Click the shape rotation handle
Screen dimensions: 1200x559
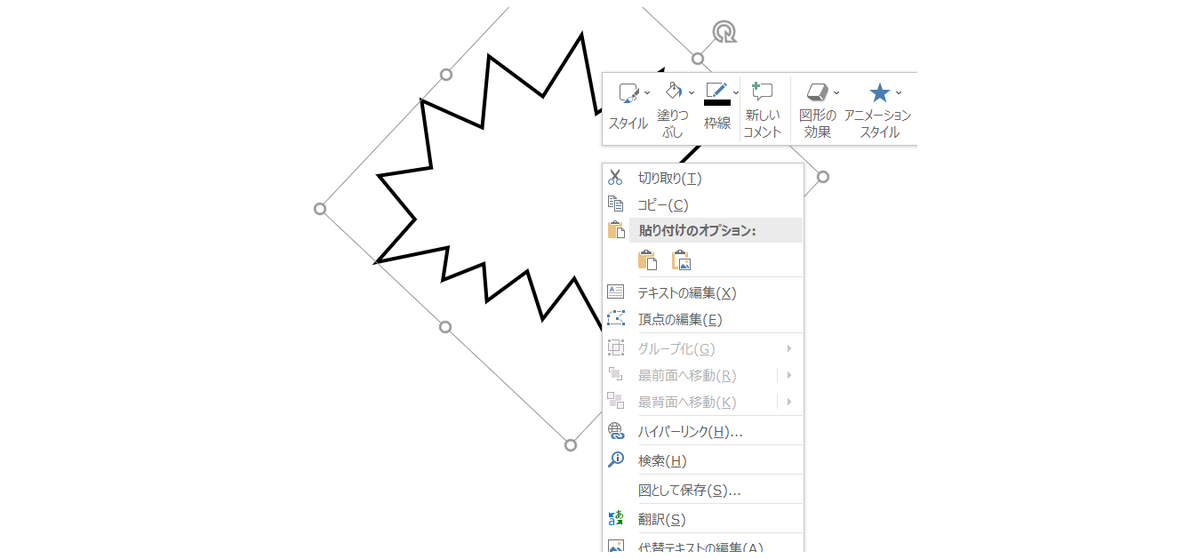coord(724,32)
